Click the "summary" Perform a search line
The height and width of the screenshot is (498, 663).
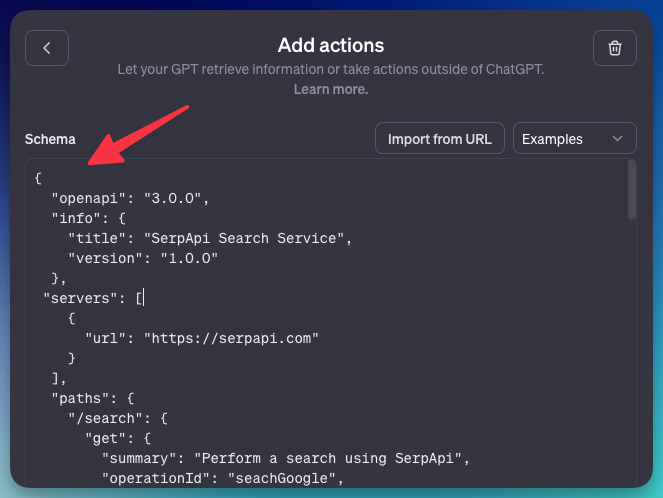pos(286,459)
